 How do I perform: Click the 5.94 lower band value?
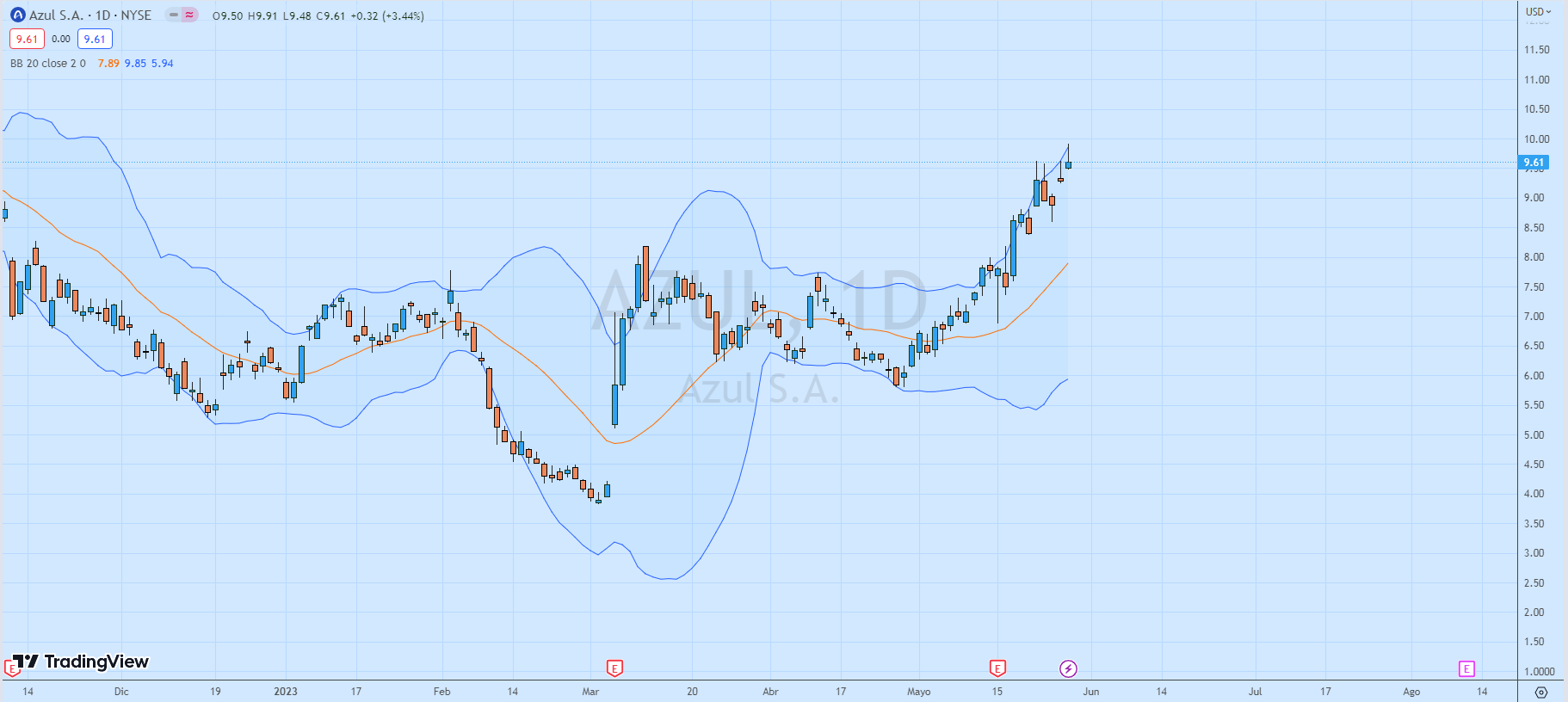pos(162,64)
